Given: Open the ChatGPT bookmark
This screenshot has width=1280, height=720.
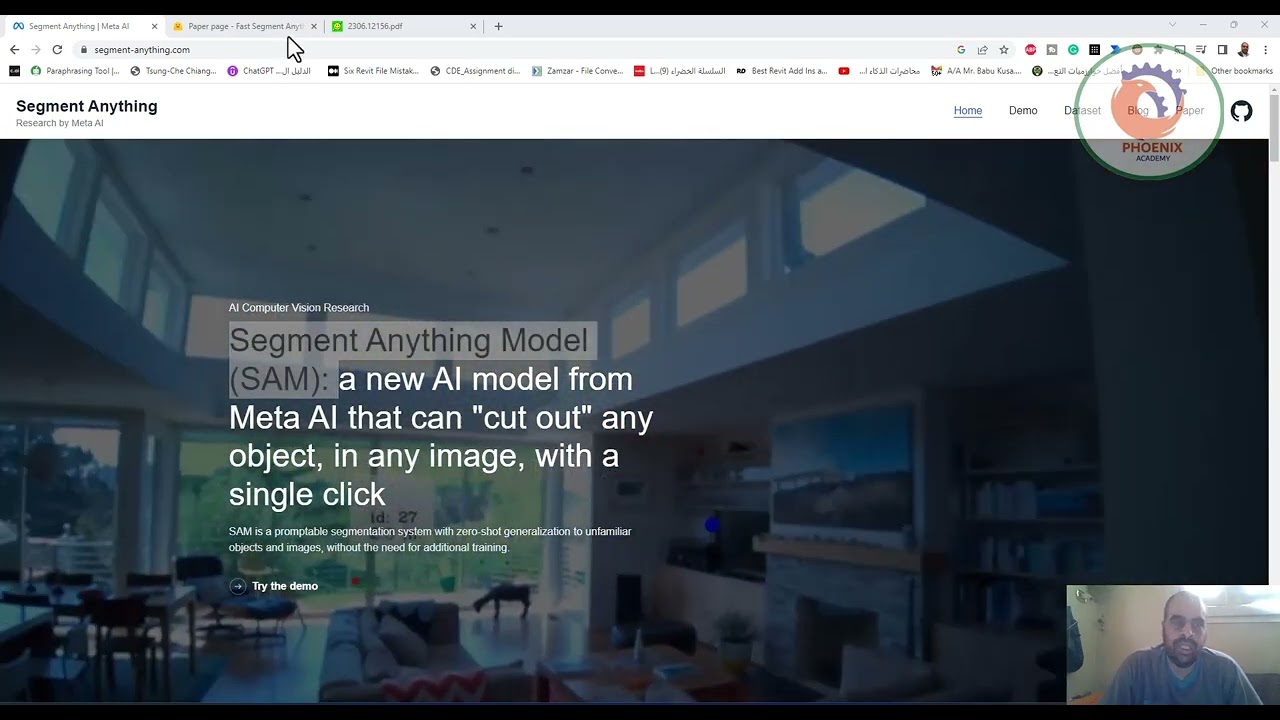Looking at the screenshot, I should pos(268,71).
